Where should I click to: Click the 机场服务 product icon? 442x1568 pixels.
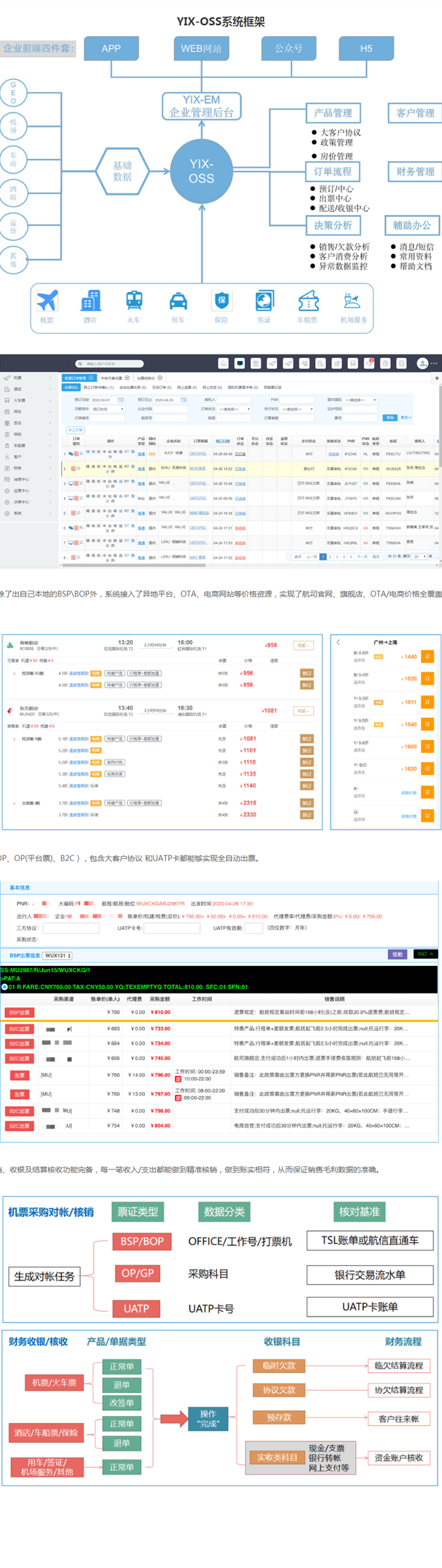(x=352, y=301)
